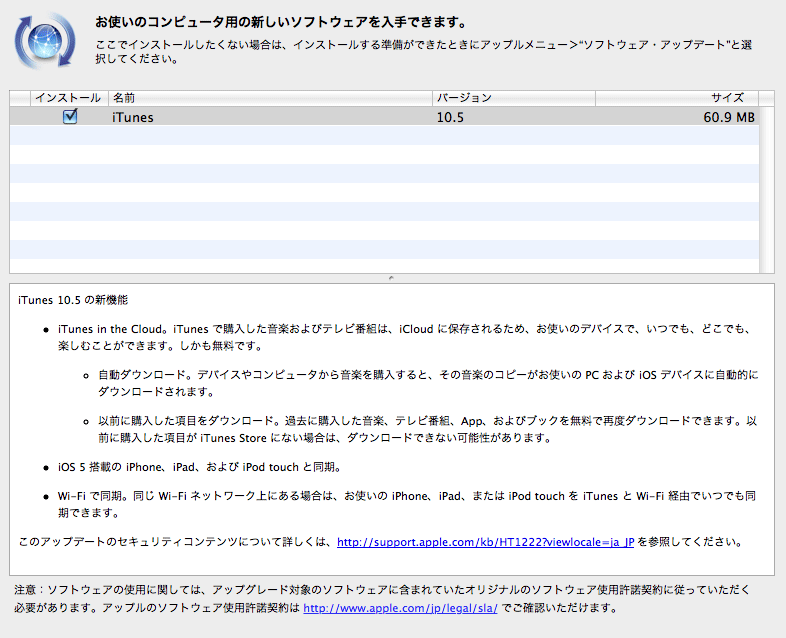The width and height of the screenshot is (786, 638).
Task: Click the 'iOS 5 搭載の iPhone' bullet
Action: click(x=201, y=467)
